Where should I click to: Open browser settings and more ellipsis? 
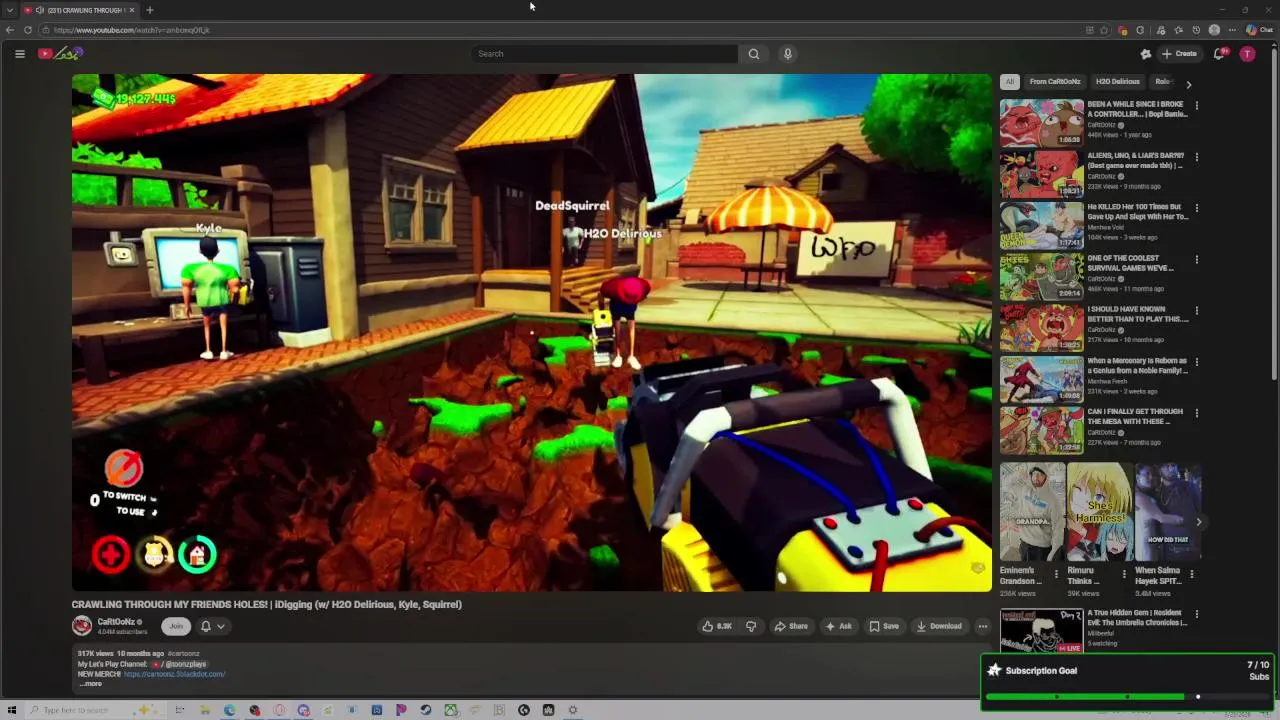pyautogui.click(x=1232, y=30)
